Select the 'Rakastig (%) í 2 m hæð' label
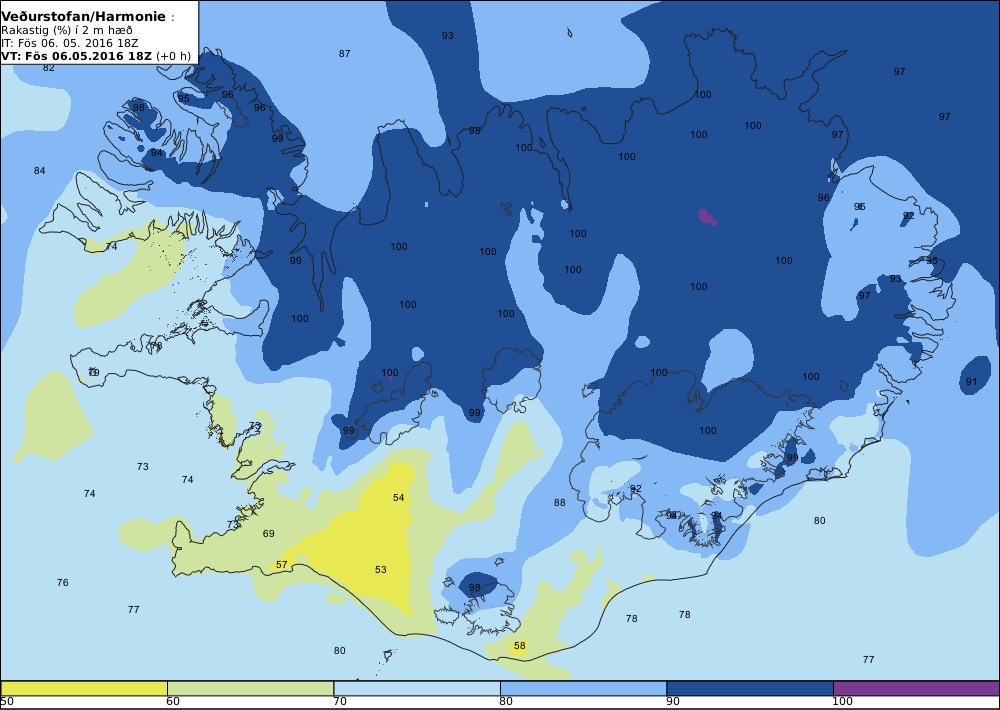Image resolution: width=1000 pixels, height=710 pixels. (67, 31)
